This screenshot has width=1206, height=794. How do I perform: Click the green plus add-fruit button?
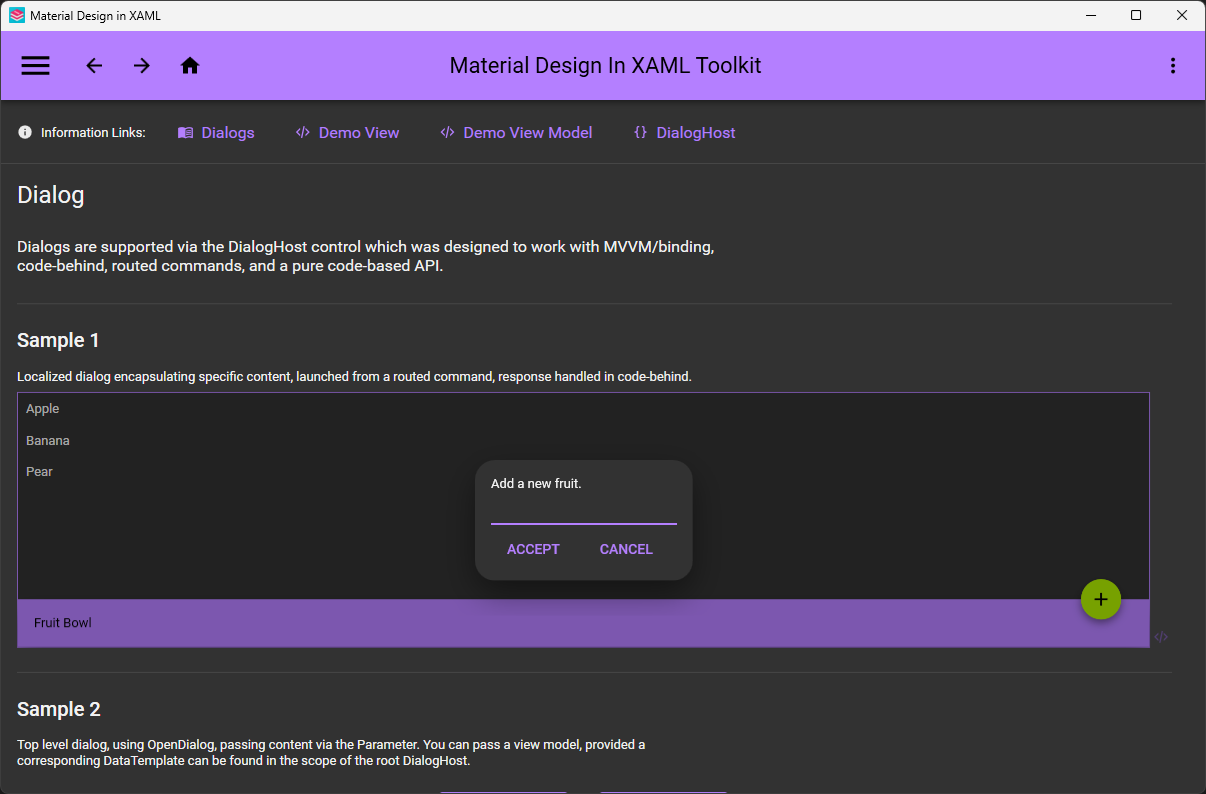pos(1101,599)
